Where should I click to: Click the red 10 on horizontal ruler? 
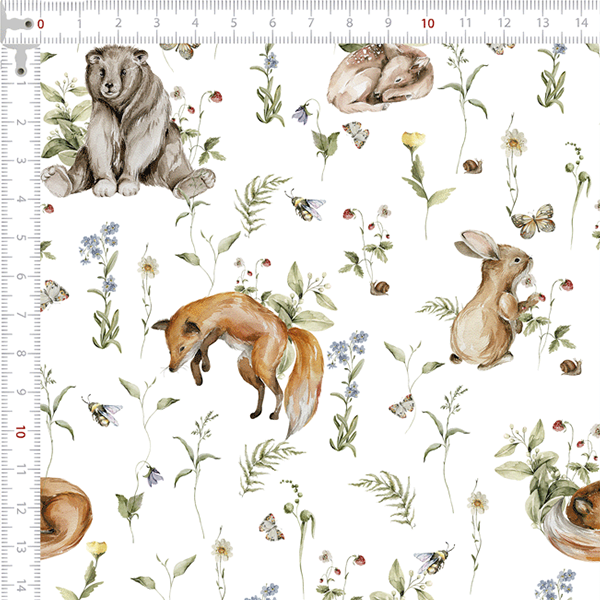pos(427,22)
